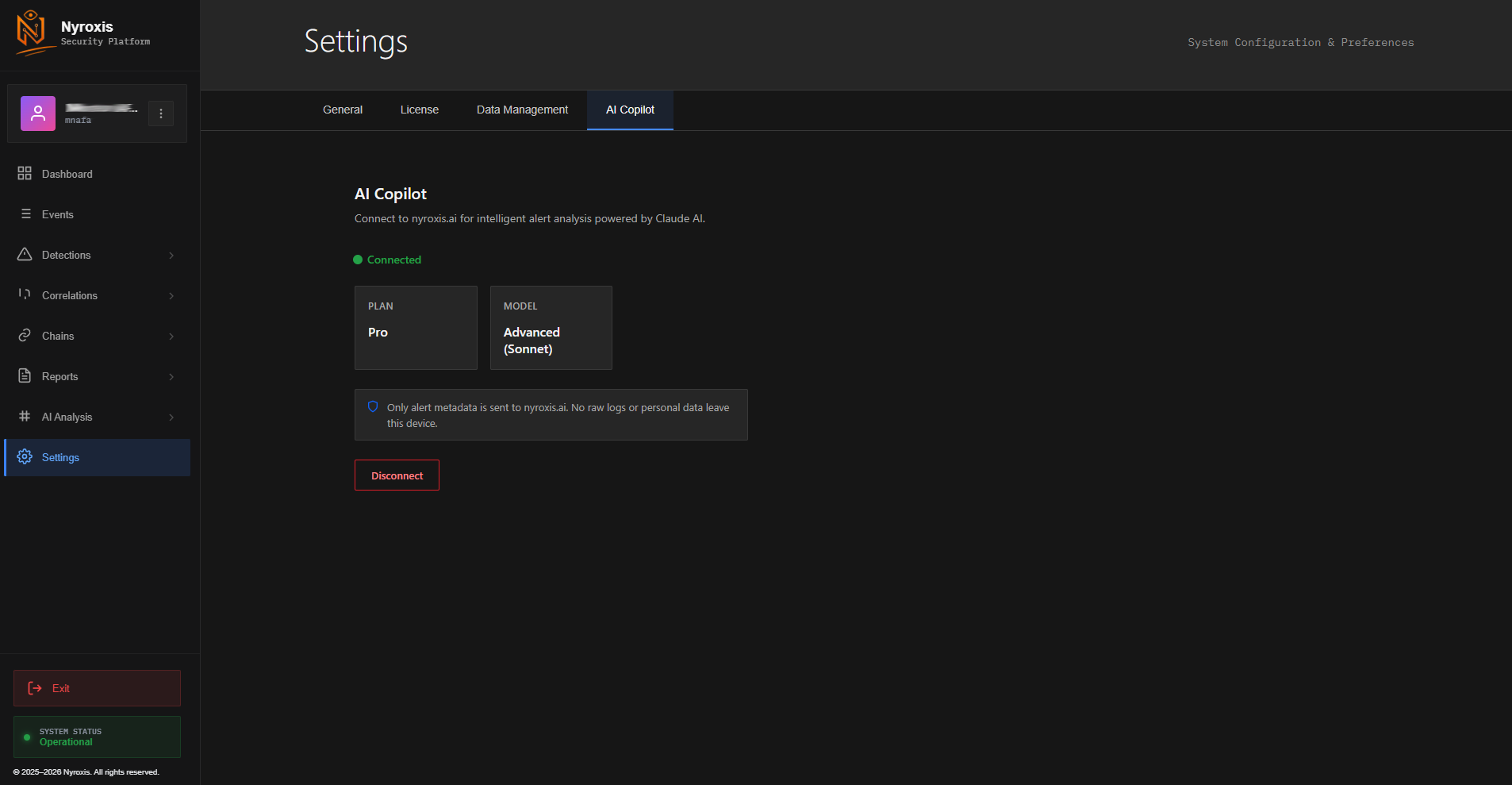Select the AI Copilot tab

pos(630,110)
